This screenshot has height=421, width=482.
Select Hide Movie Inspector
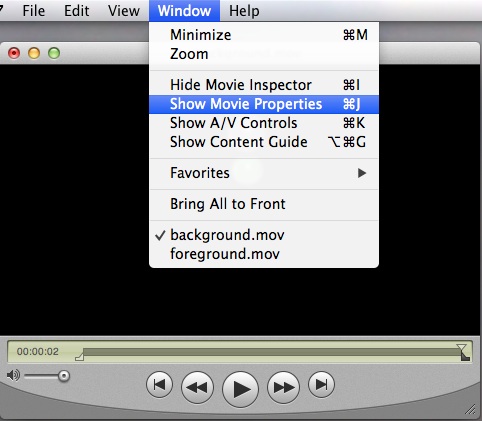(264, 85)
